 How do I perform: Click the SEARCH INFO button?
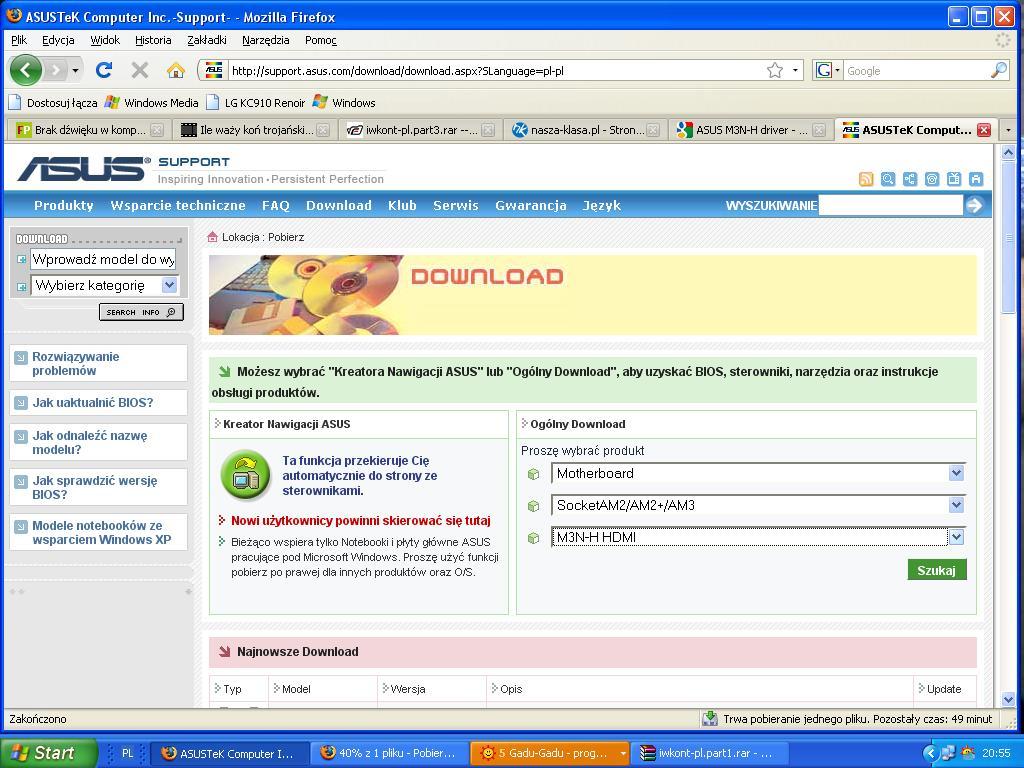tap(141, 312)
